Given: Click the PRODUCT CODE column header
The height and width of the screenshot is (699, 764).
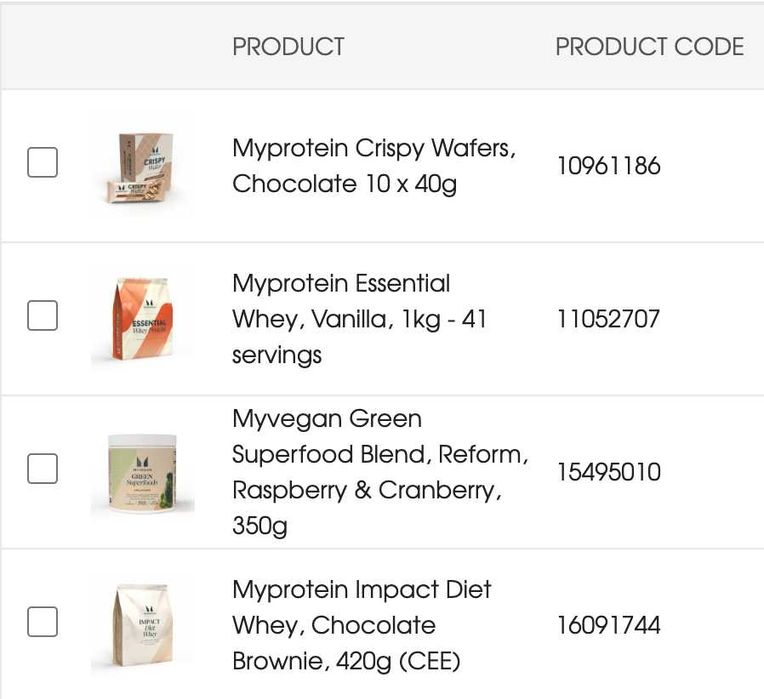Looking at the screenshot, I should (649, 47).
